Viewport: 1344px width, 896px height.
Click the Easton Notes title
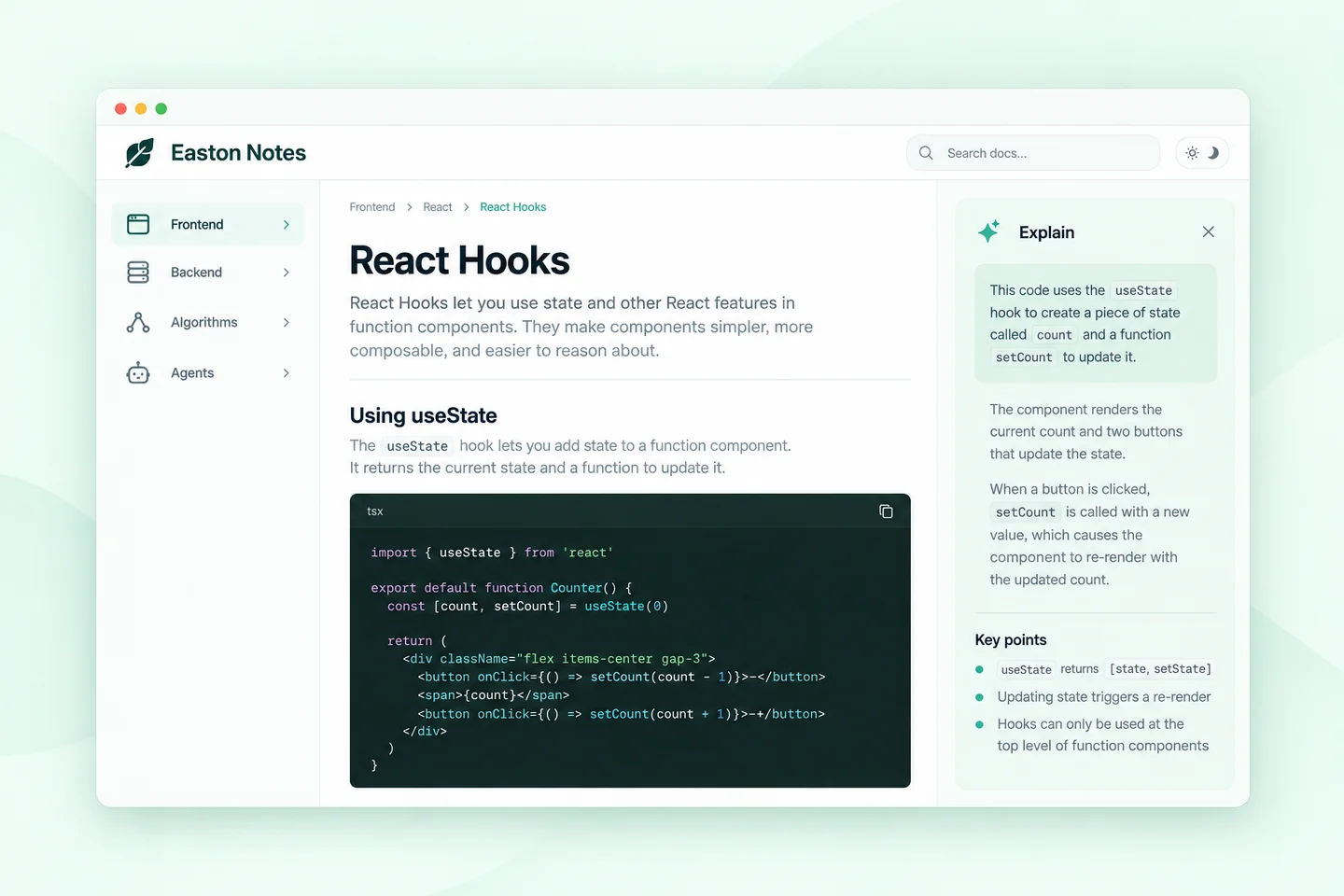(239, 153)
